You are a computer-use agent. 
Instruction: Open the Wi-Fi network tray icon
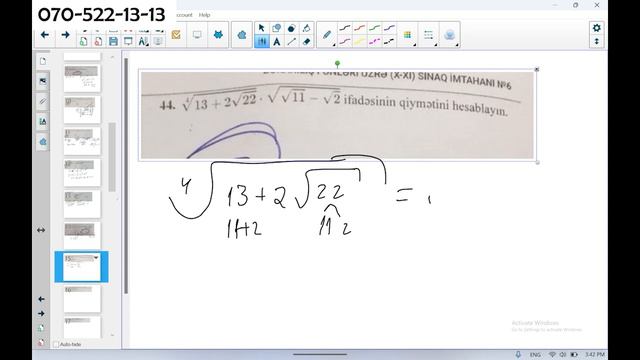click(552, 355)
